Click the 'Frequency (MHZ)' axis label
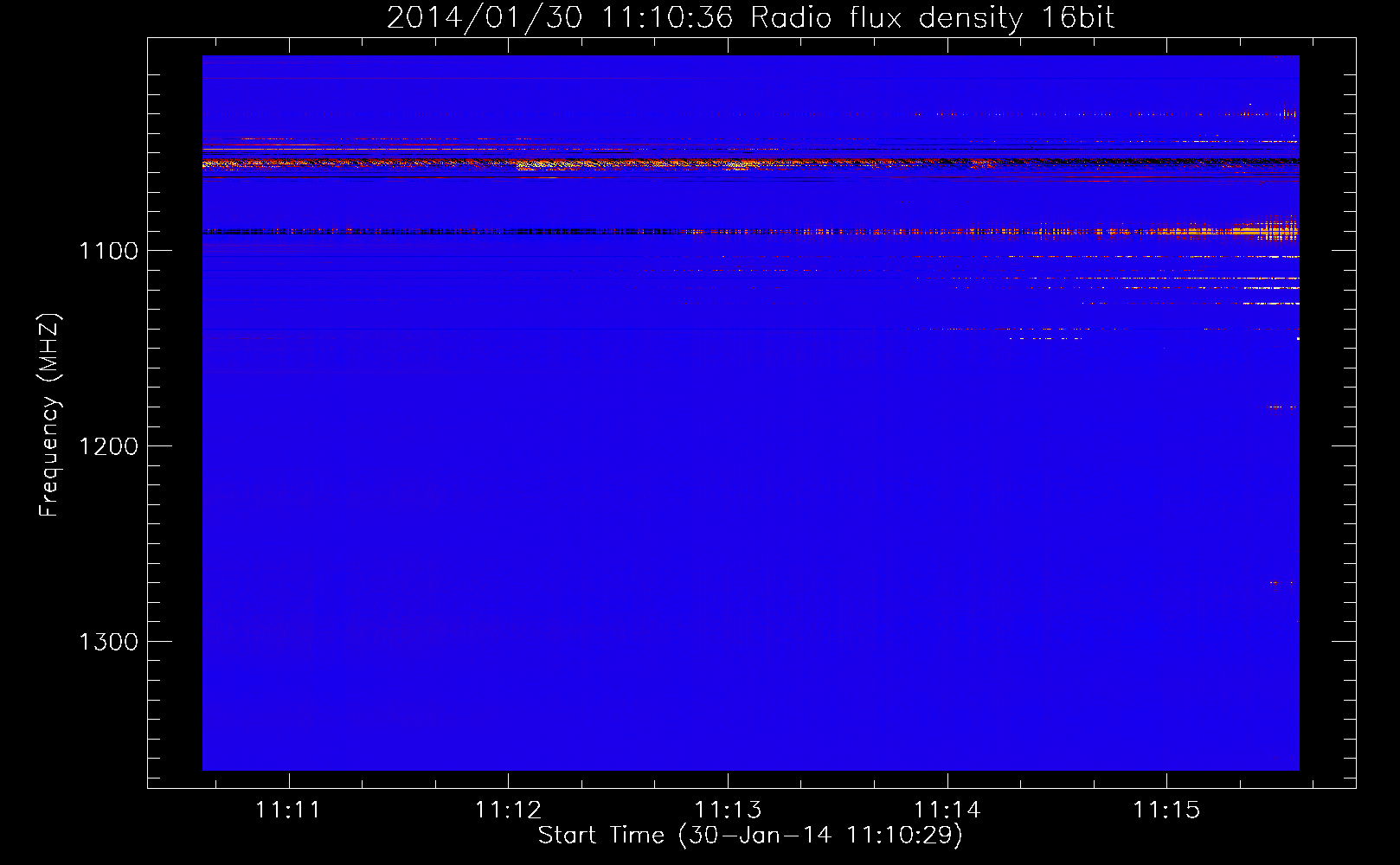 pos(50,415)
